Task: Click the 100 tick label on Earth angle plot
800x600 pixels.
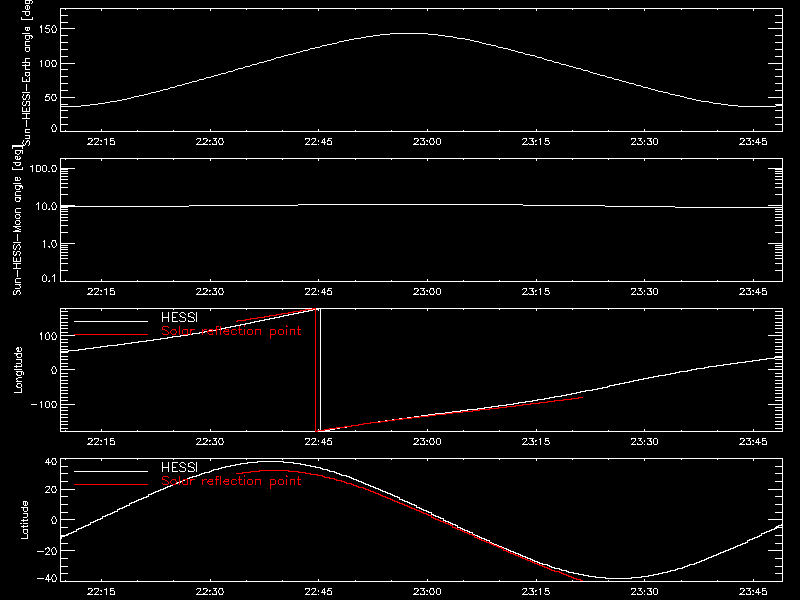Action: pos(48,63)
